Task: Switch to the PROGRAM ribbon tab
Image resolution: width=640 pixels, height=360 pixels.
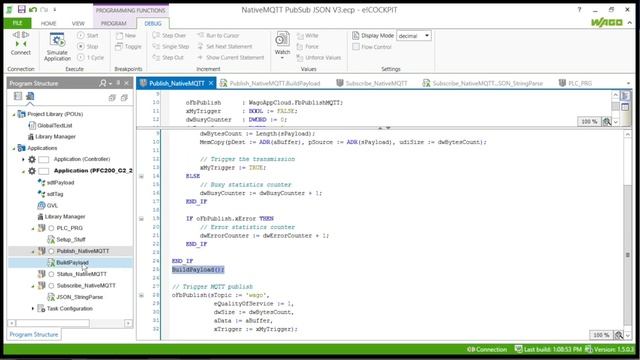Action: (x=113, y=24)
